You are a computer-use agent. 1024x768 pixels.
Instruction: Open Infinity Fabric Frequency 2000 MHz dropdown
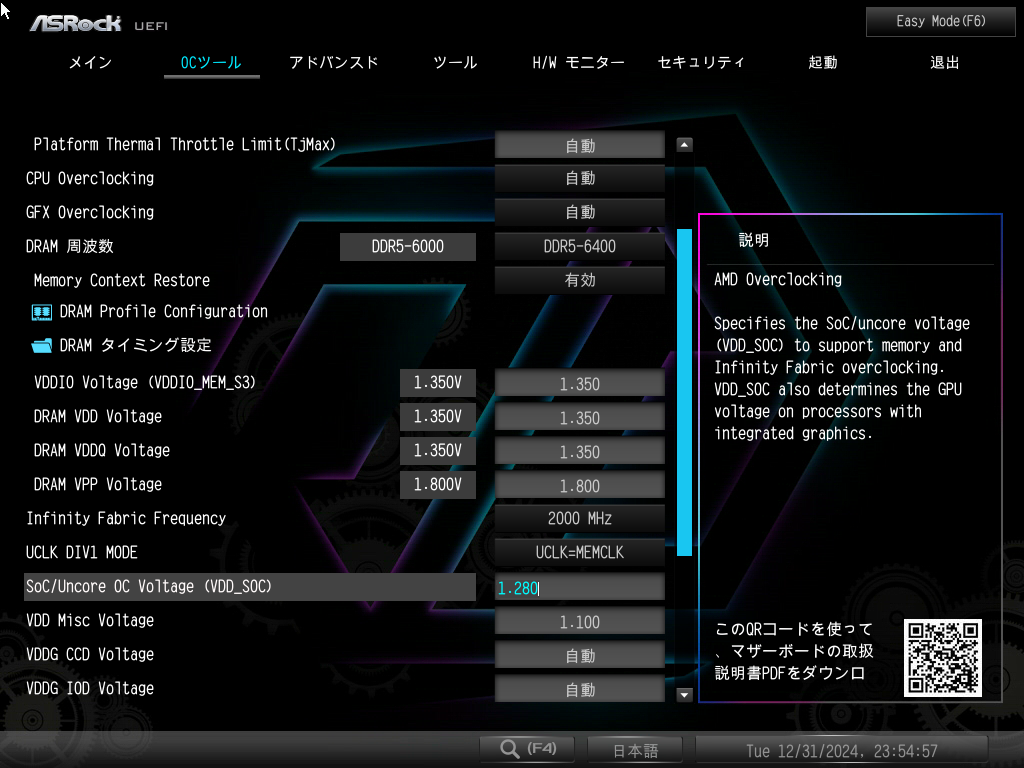580,519
